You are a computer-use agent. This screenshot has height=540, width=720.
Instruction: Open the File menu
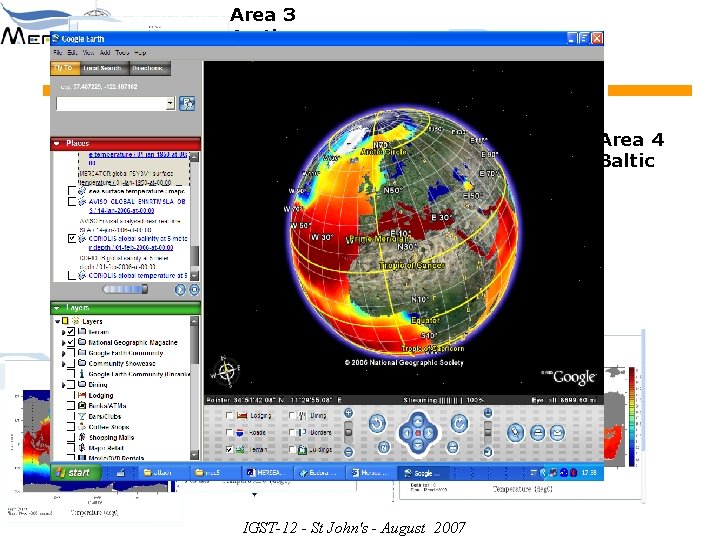[x=57, y=52]
